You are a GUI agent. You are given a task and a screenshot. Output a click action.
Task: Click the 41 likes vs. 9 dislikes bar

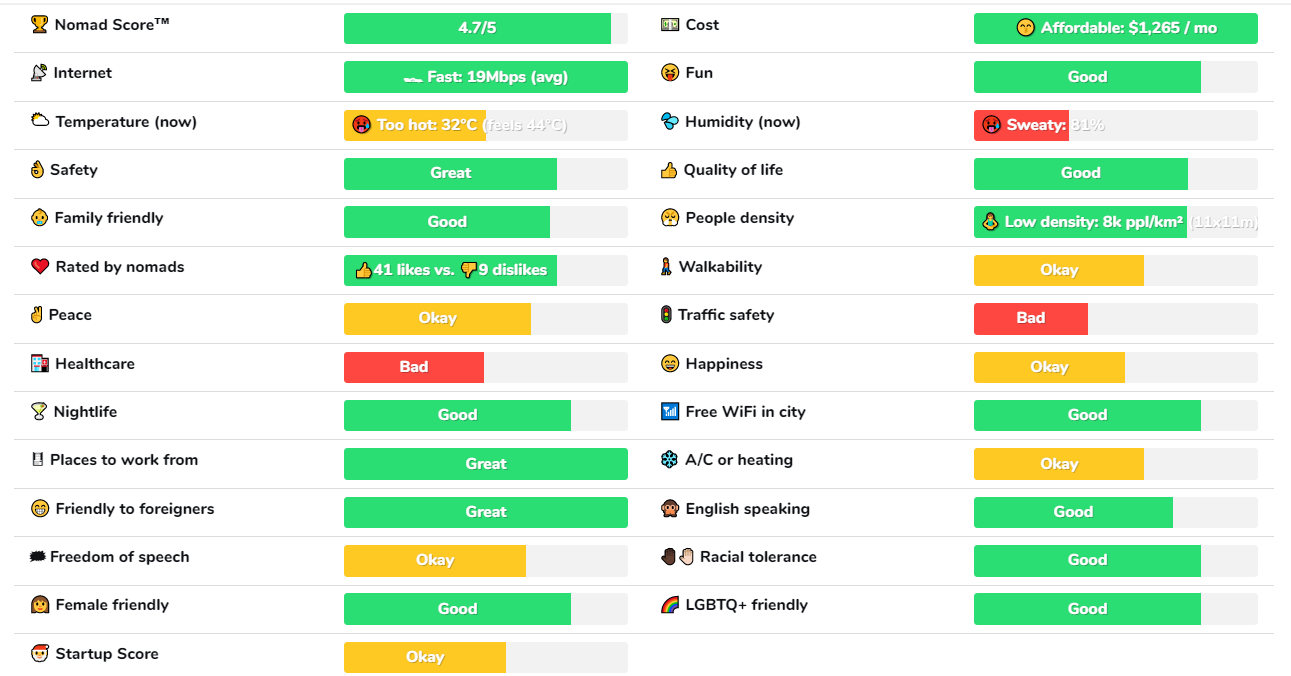450,270
